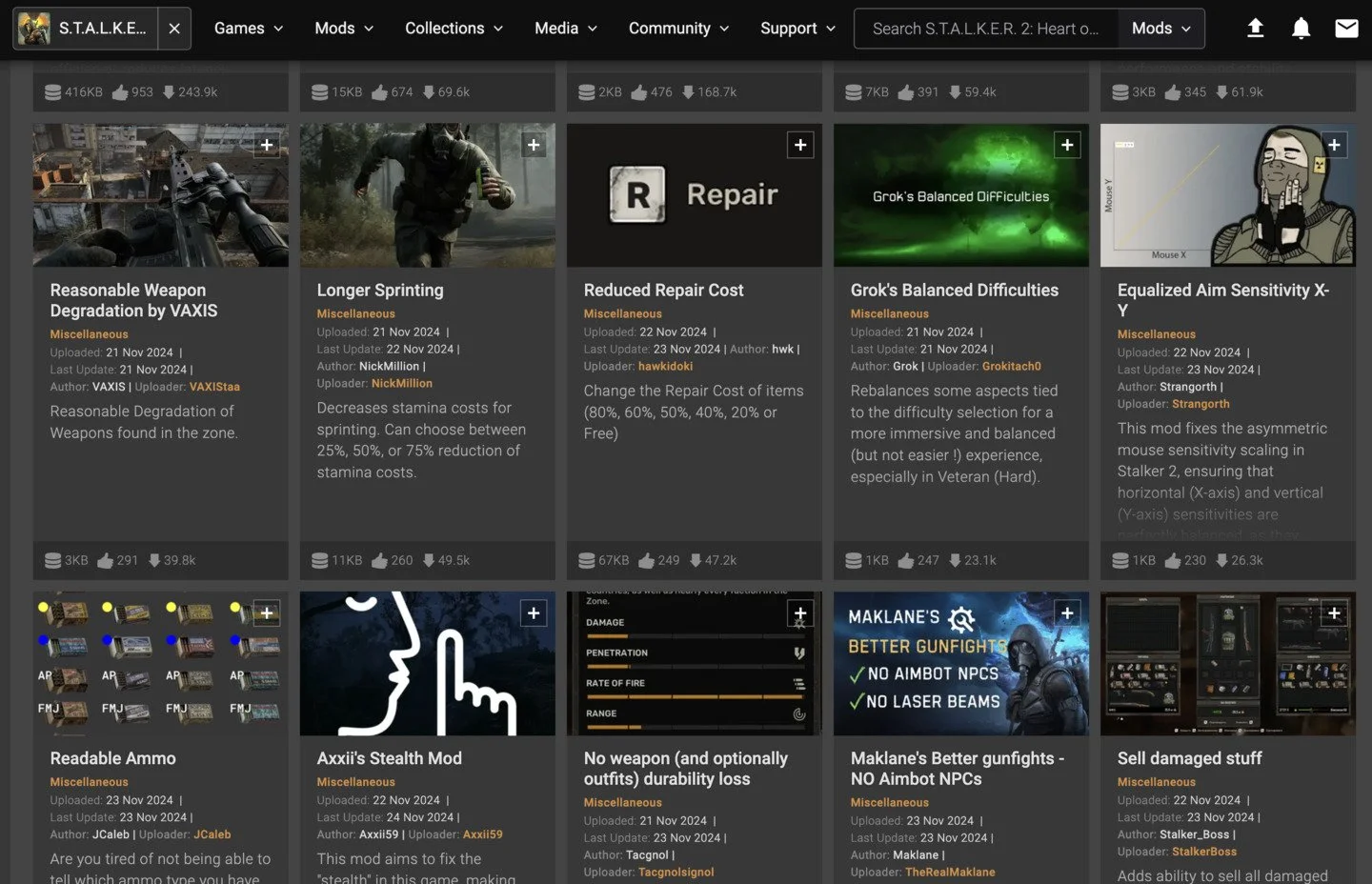Open the Collections dropdown
1372x884 pixels.
454,29
